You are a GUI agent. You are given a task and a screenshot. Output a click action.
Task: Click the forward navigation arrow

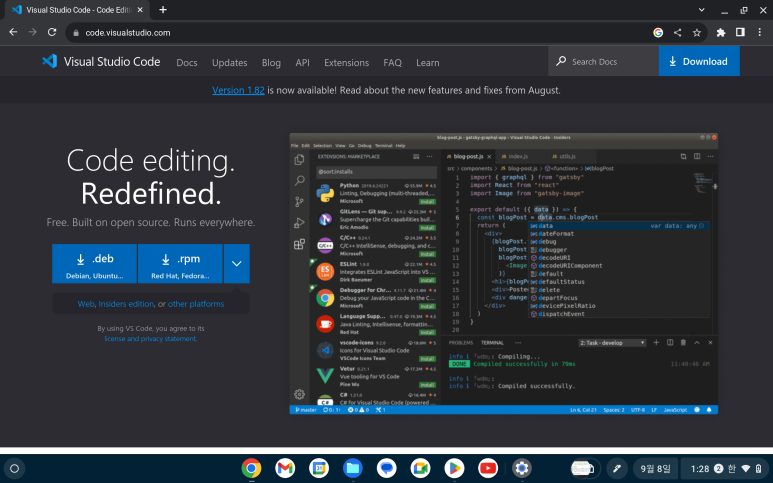(x=33, y=32)
